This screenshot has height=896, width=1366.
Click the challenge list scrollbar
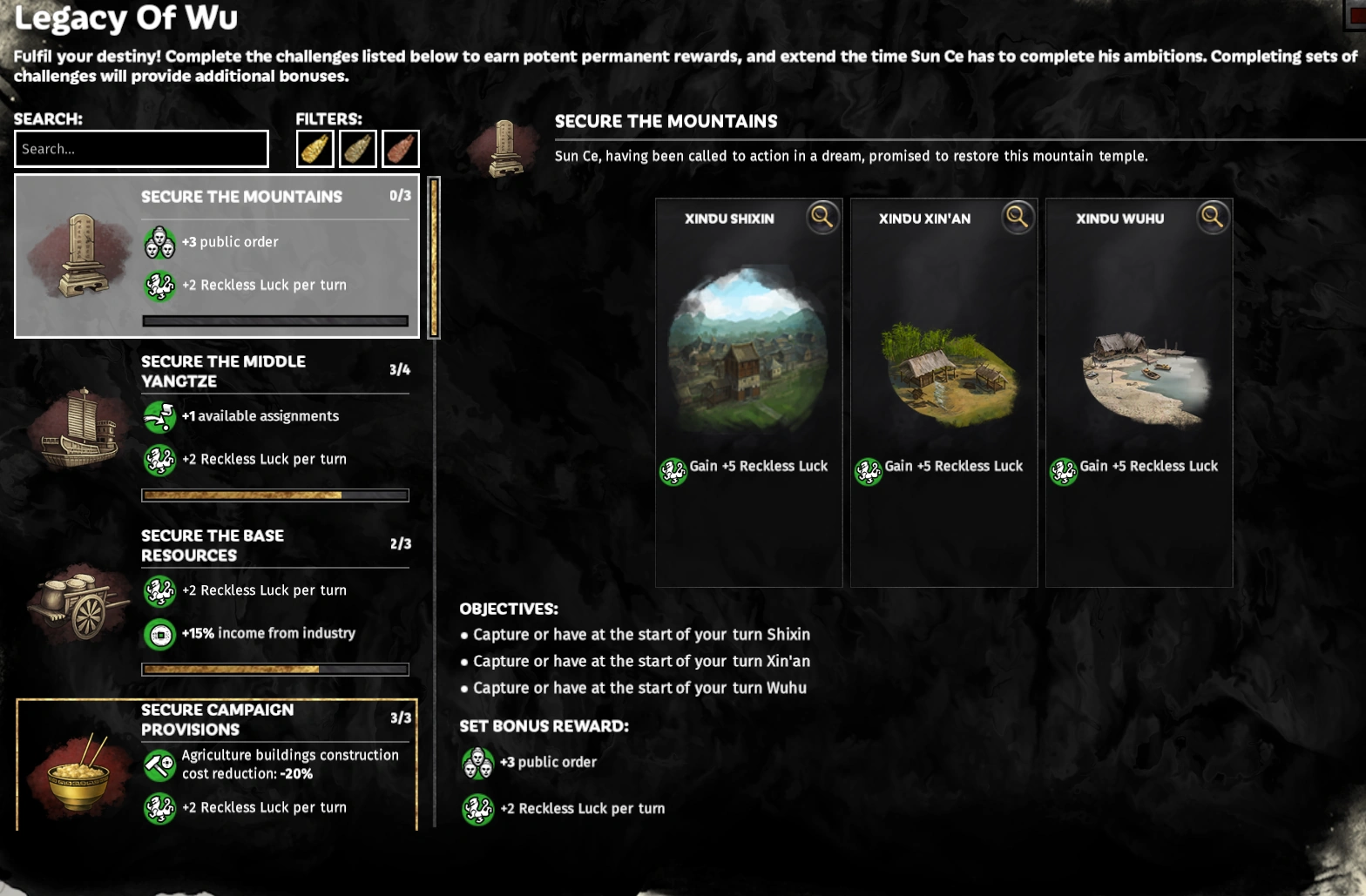coord(434,257)
